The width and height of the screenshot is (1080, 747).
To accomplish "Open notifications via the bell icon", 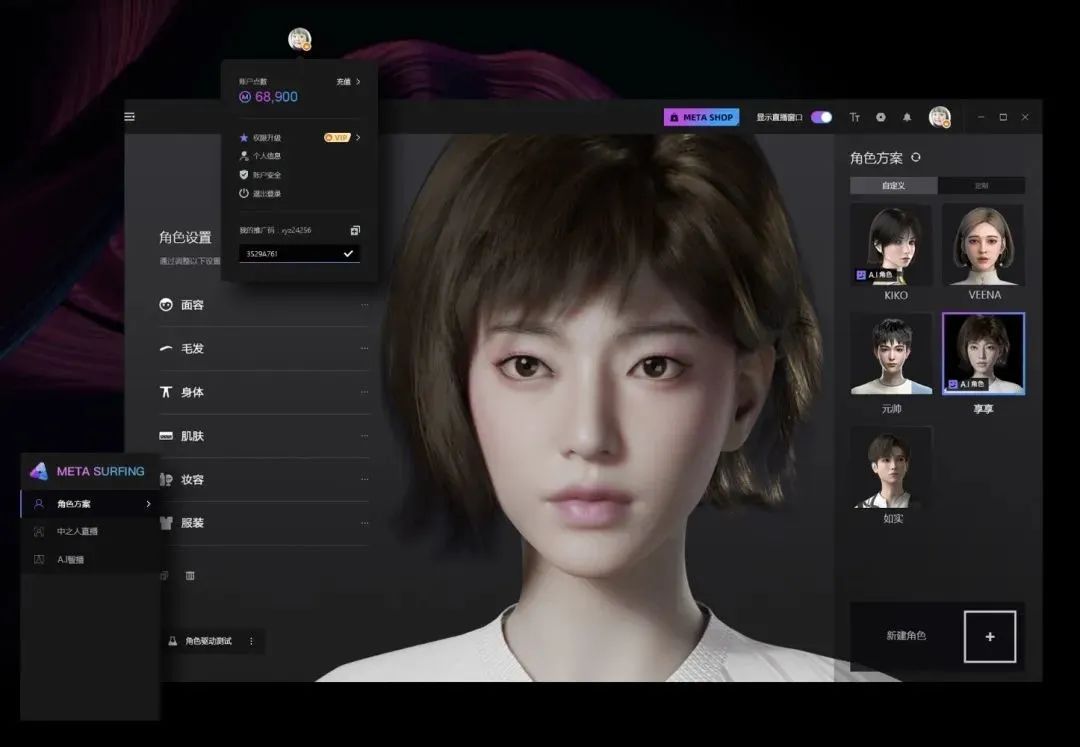I will pos(907,117).
